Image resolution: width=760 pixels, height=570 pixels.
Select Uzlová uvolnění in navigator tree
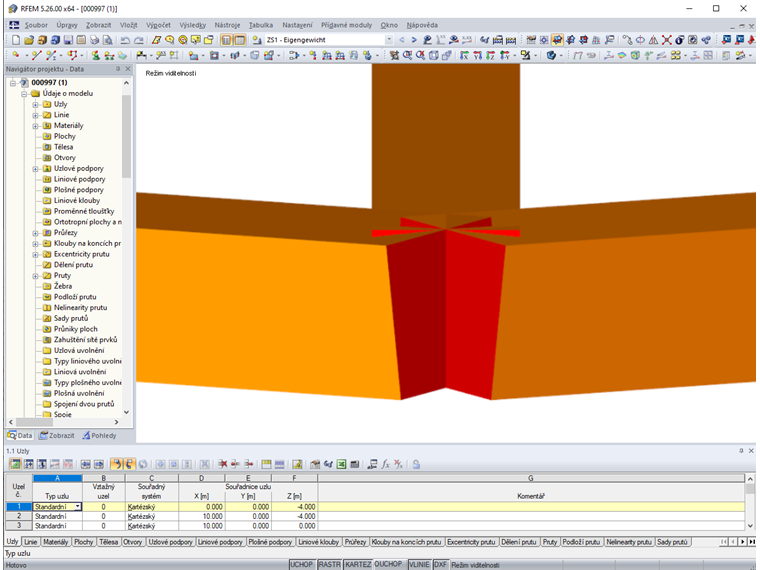79,350
